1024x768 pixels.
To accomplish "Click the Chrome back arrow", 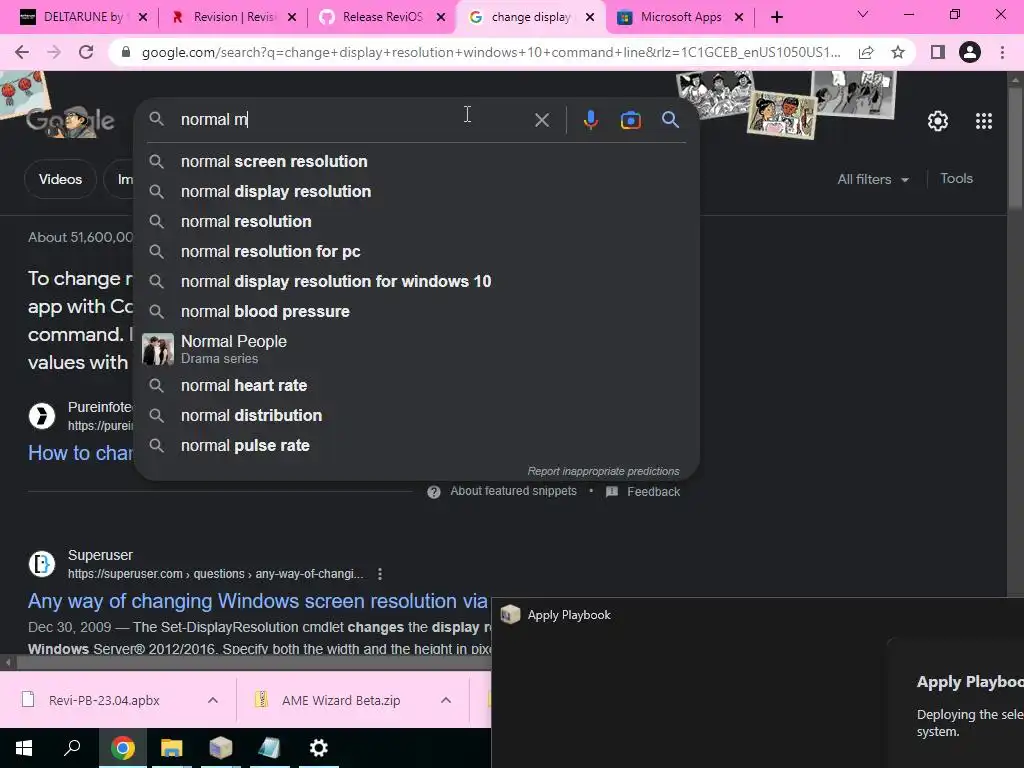I will (22, 52).
